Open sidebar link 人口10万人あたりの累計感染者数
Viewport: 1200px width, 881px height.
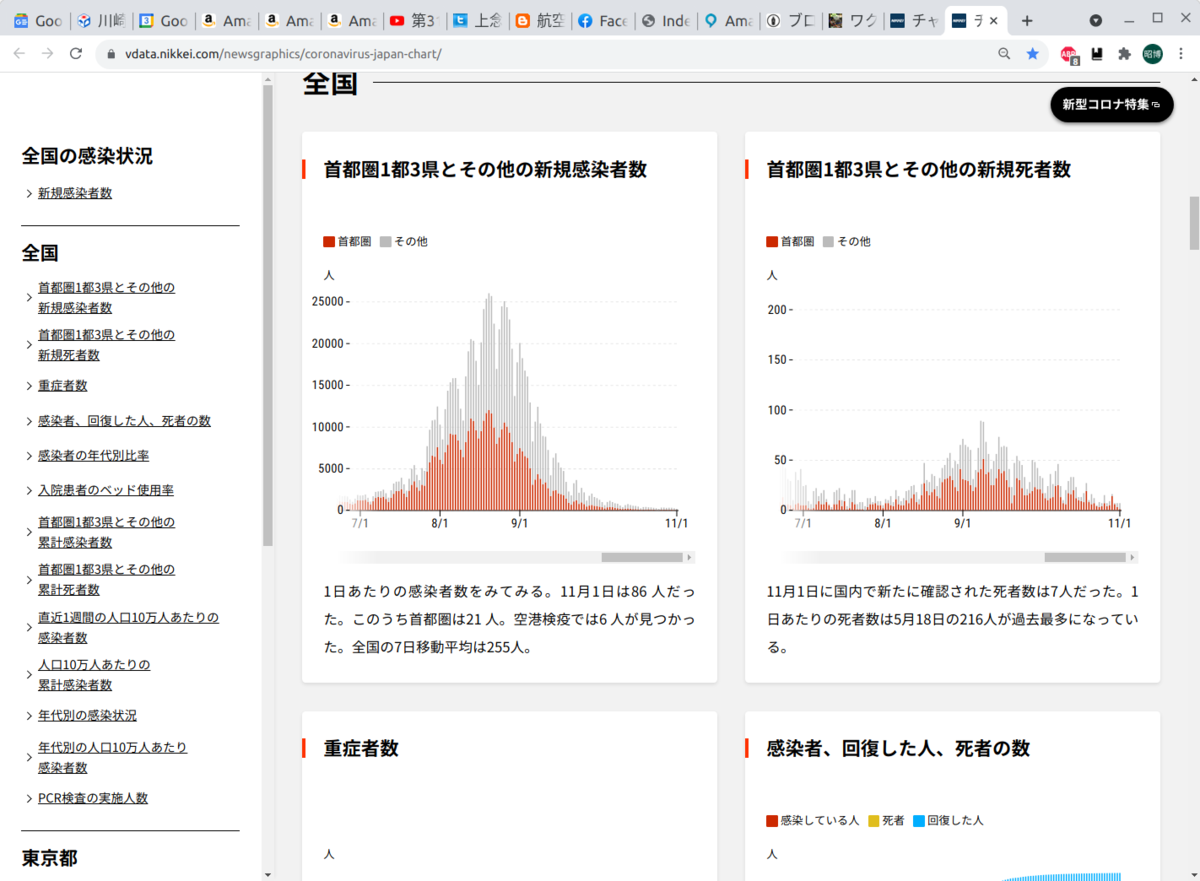94,675
